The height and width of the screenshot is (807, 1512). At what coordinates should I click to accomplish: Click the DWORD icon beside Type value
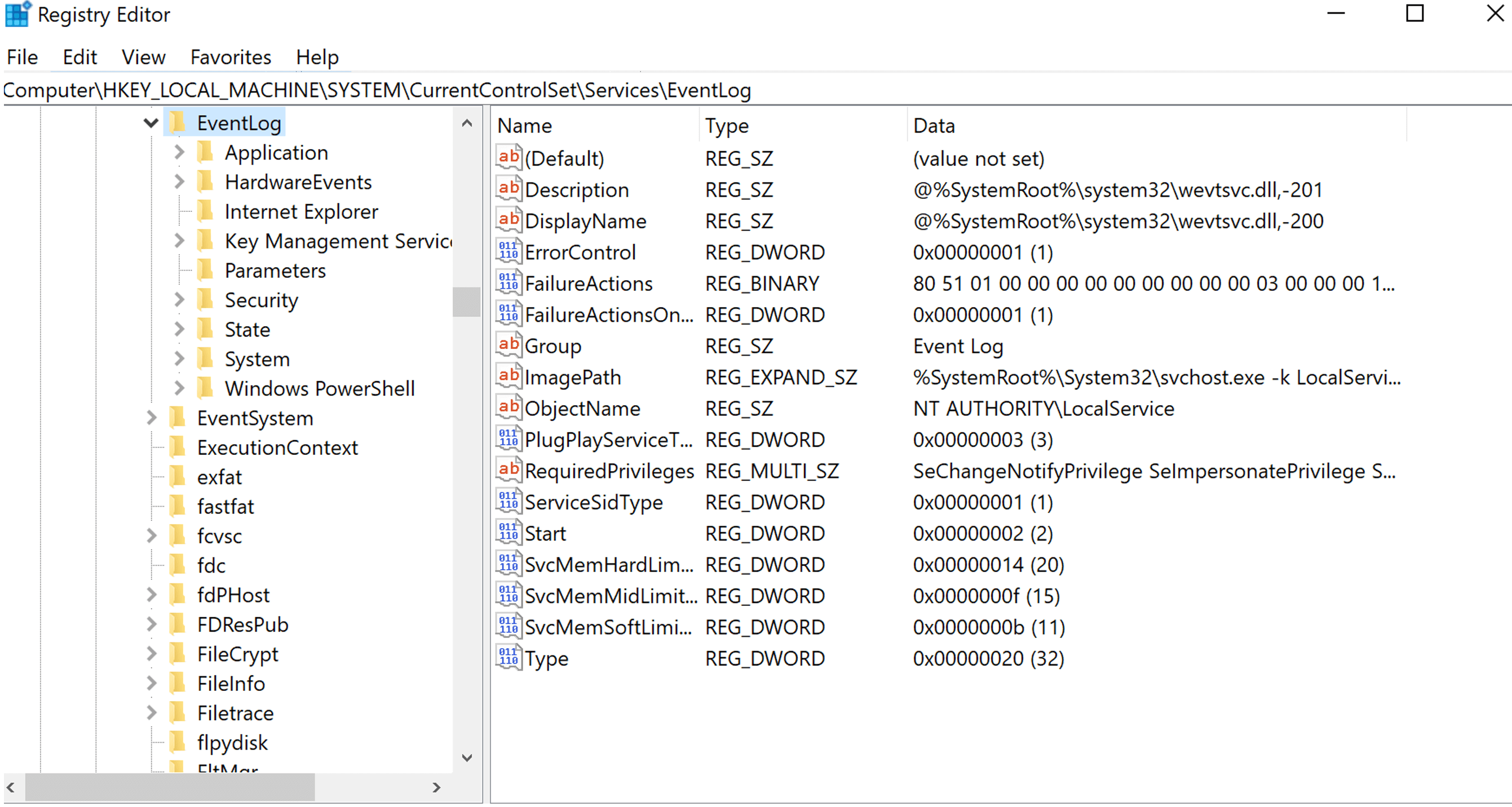point(509,657)
